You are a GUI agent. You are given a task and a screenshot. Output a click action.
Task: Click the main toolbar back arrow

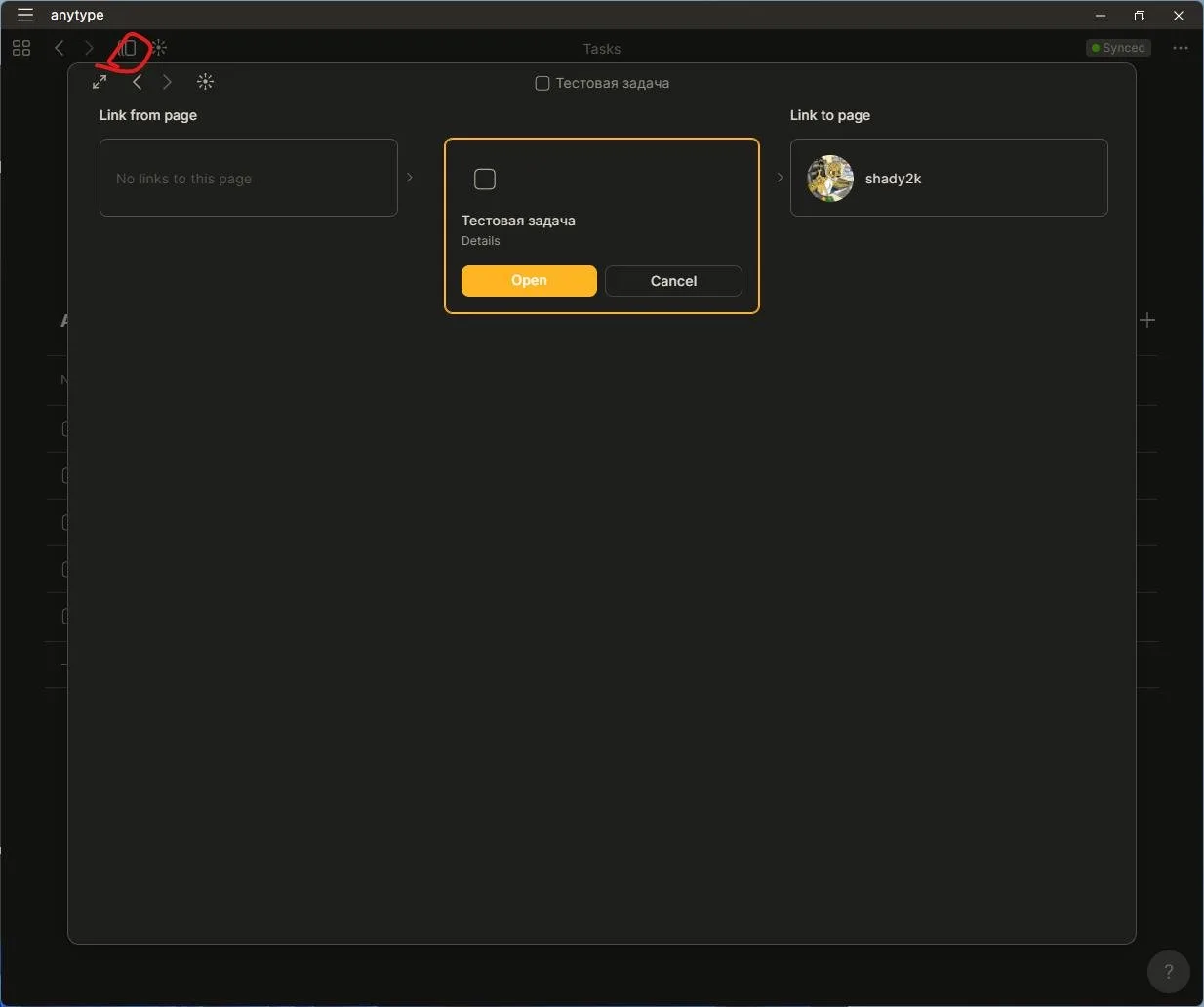[x=60, y=48]
